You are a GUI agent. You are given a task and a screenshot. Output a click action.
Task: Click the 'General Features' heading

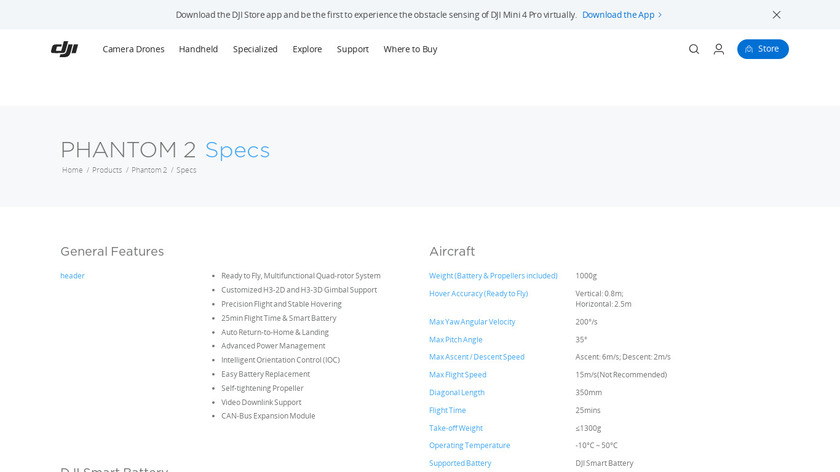(112, 251)
